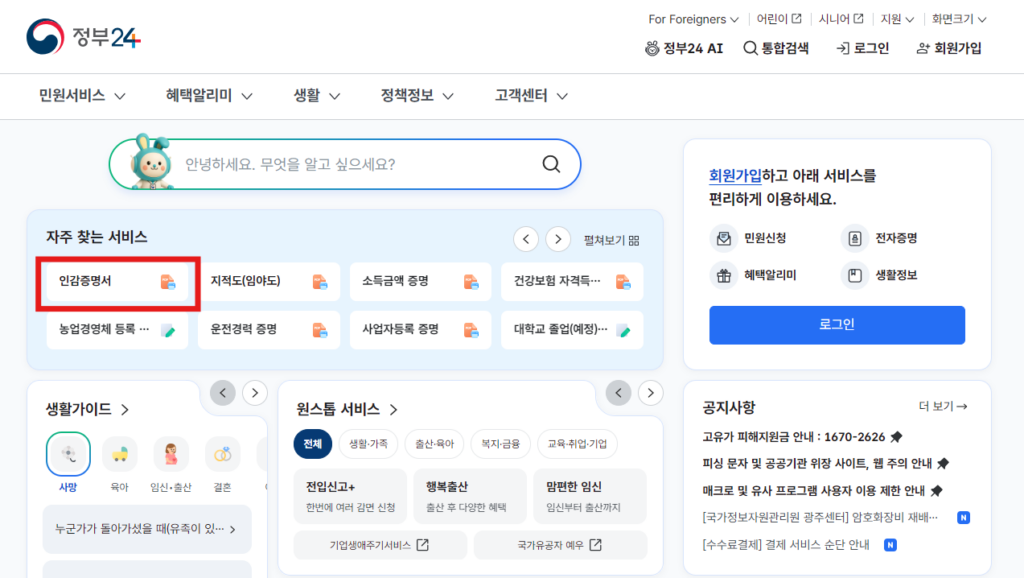Select the 사망 guide category
Viewport: 1024px width, 578px height.
(x=68, y=462)
